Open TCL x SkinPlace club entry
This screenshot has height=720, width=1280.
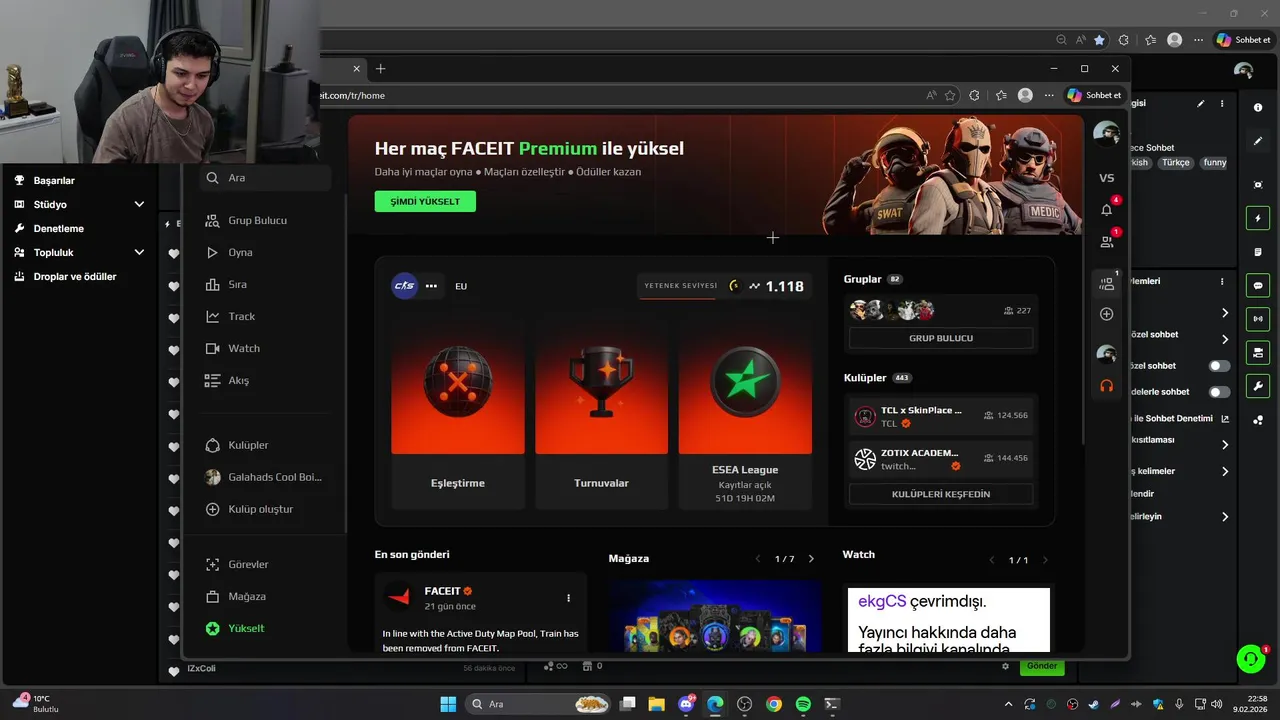[941, 416]
